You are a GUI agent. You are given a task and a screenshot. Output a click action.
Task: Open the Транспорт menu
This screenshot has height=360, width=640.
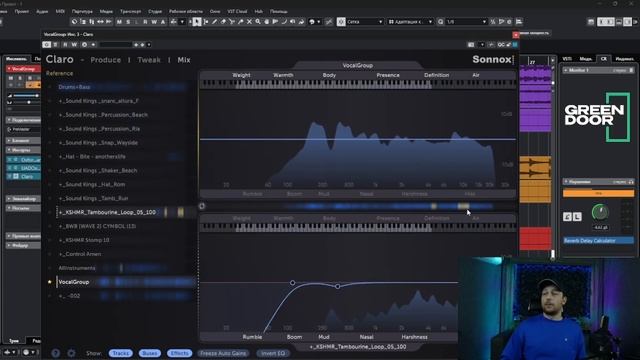131,11
